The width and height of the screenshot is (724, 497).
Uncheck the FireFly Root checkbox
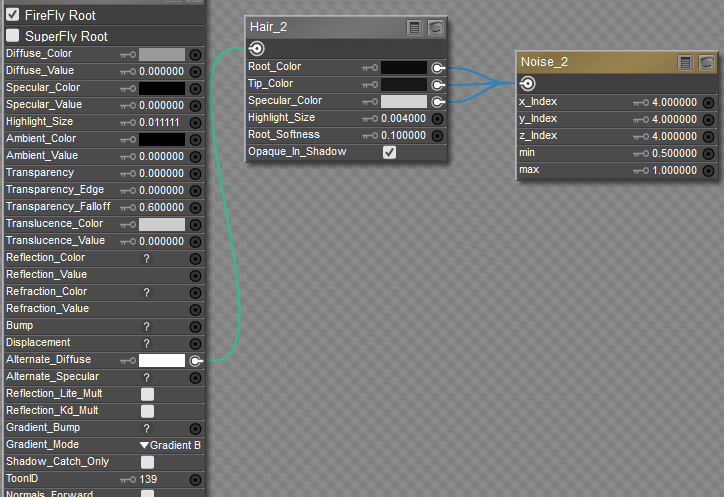[12, 16]
